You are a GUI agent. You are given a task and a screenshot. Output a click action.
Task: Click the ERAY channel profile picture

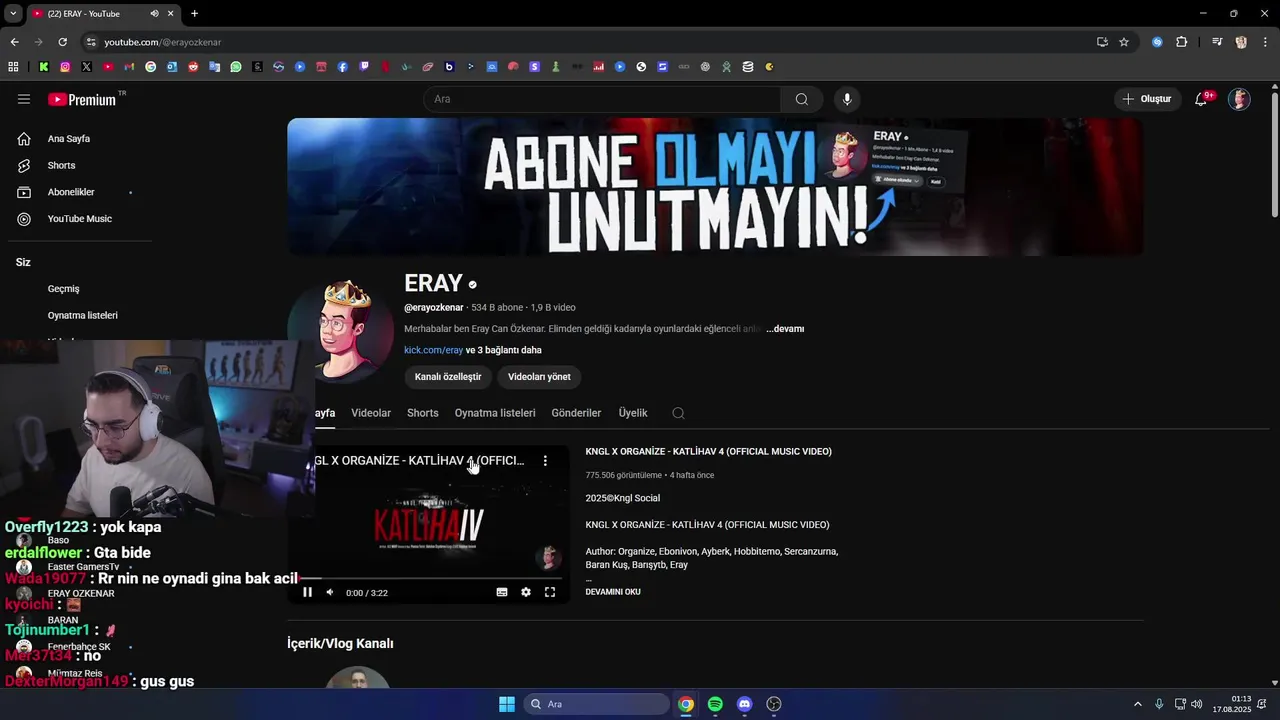point(341,330)
